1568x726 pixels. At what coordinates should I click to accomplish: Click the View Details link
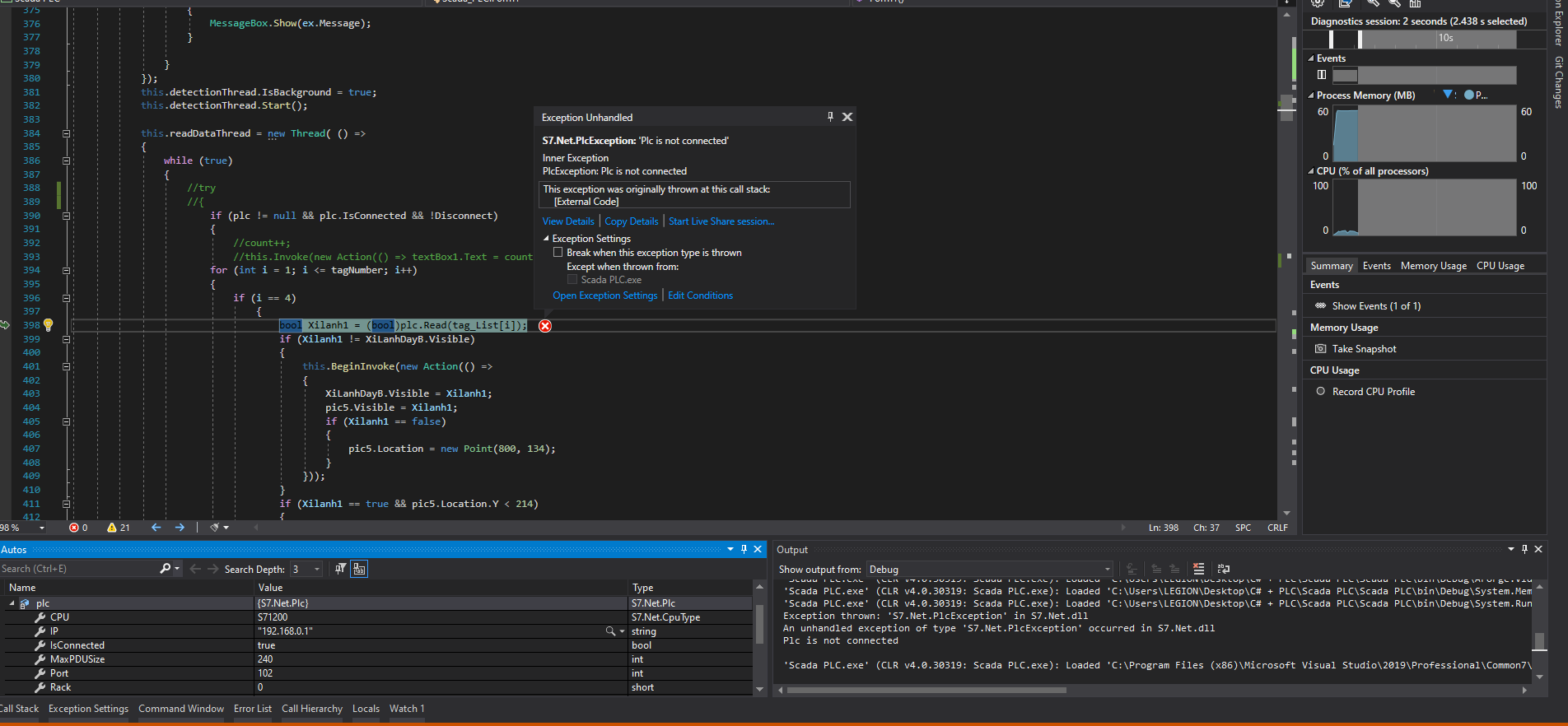tap(567, 221)
